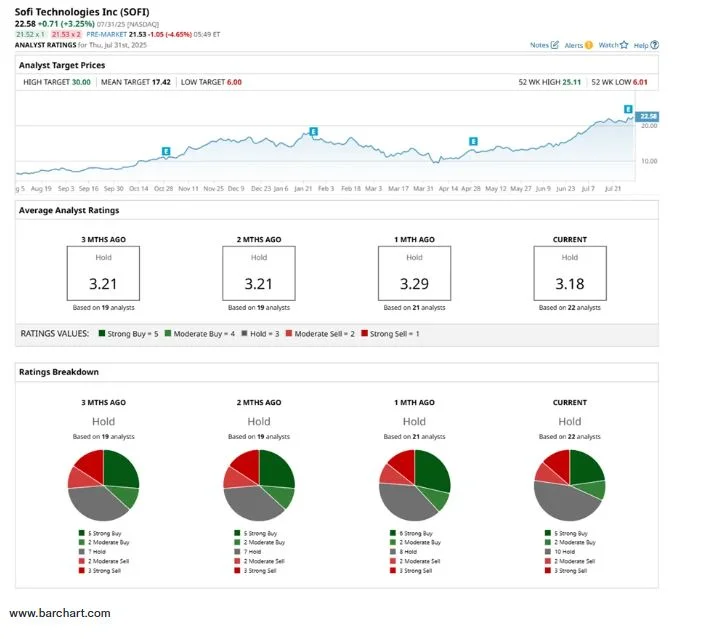Click the Strong Sell = 1 legend swatch
This screenshot has width=714, height=639.
pos(365,333)
